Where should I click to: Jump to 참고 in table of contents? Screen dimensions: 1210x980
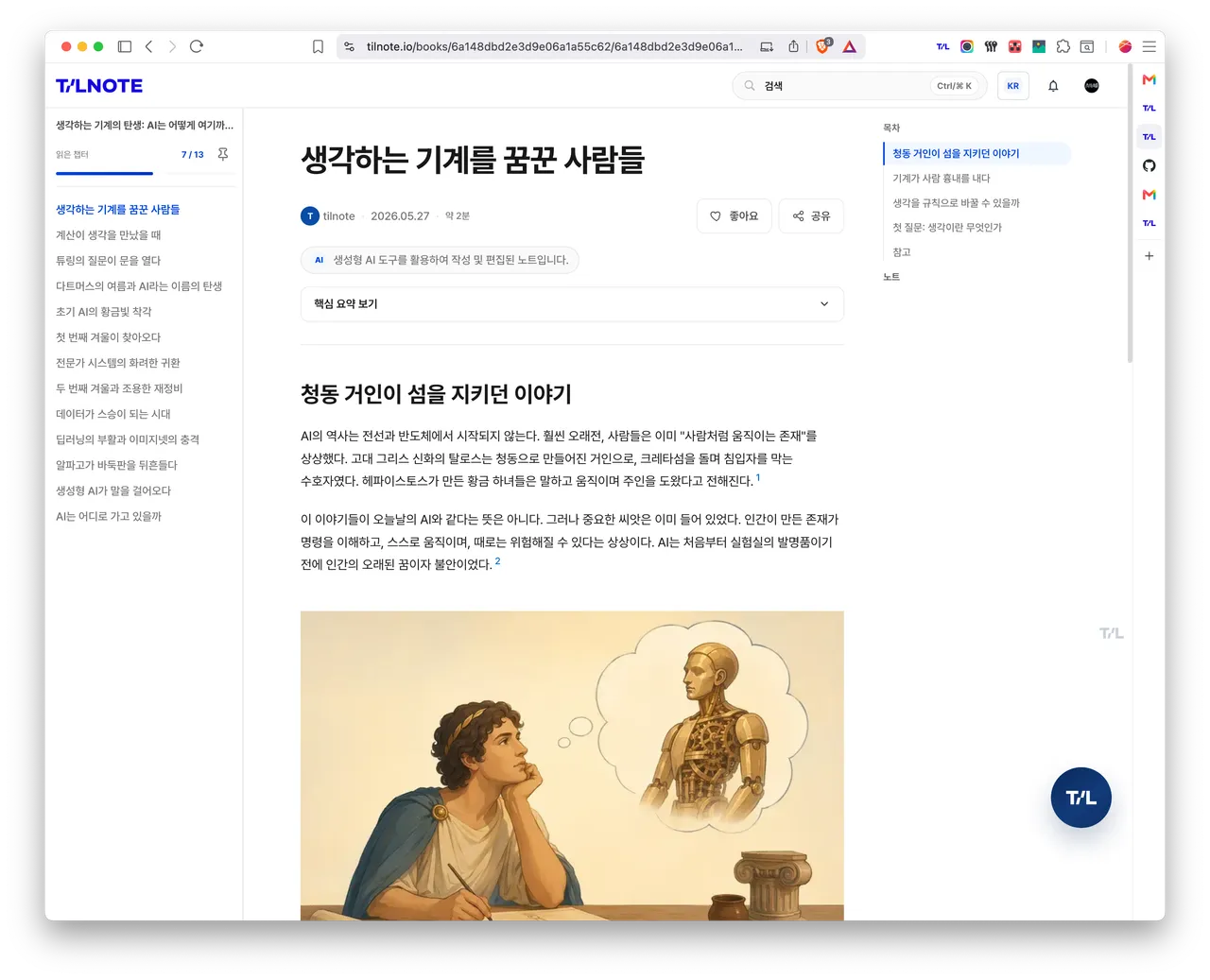point(902,252)
